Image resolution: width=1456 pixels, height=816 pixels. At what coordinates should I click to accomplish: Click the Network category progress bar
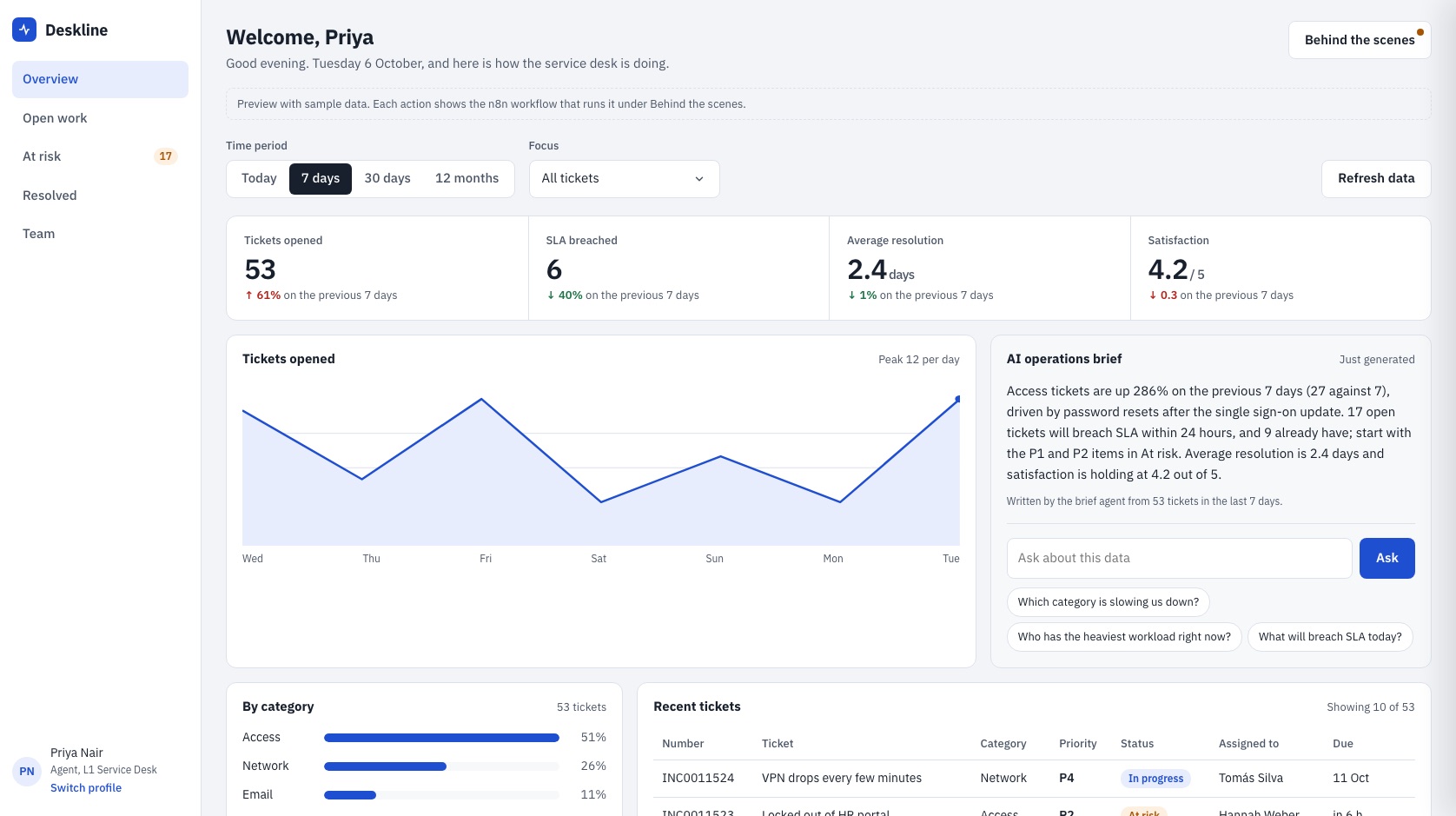point(441,766)
